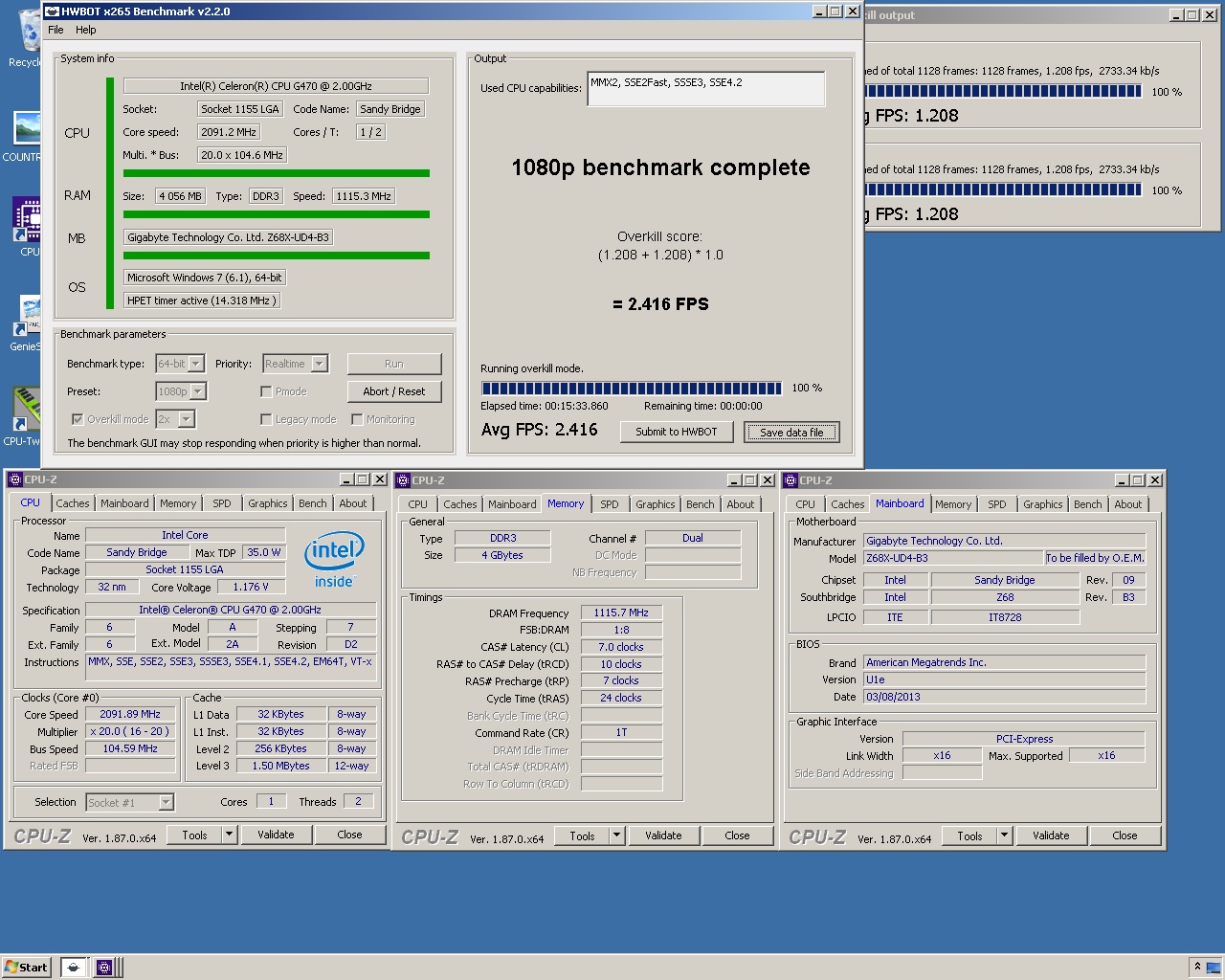1225x980 pixels.
Task: Switch to Graphics tab in Mainboard-tab CPU-Z window
Action: pos(1042,504)
